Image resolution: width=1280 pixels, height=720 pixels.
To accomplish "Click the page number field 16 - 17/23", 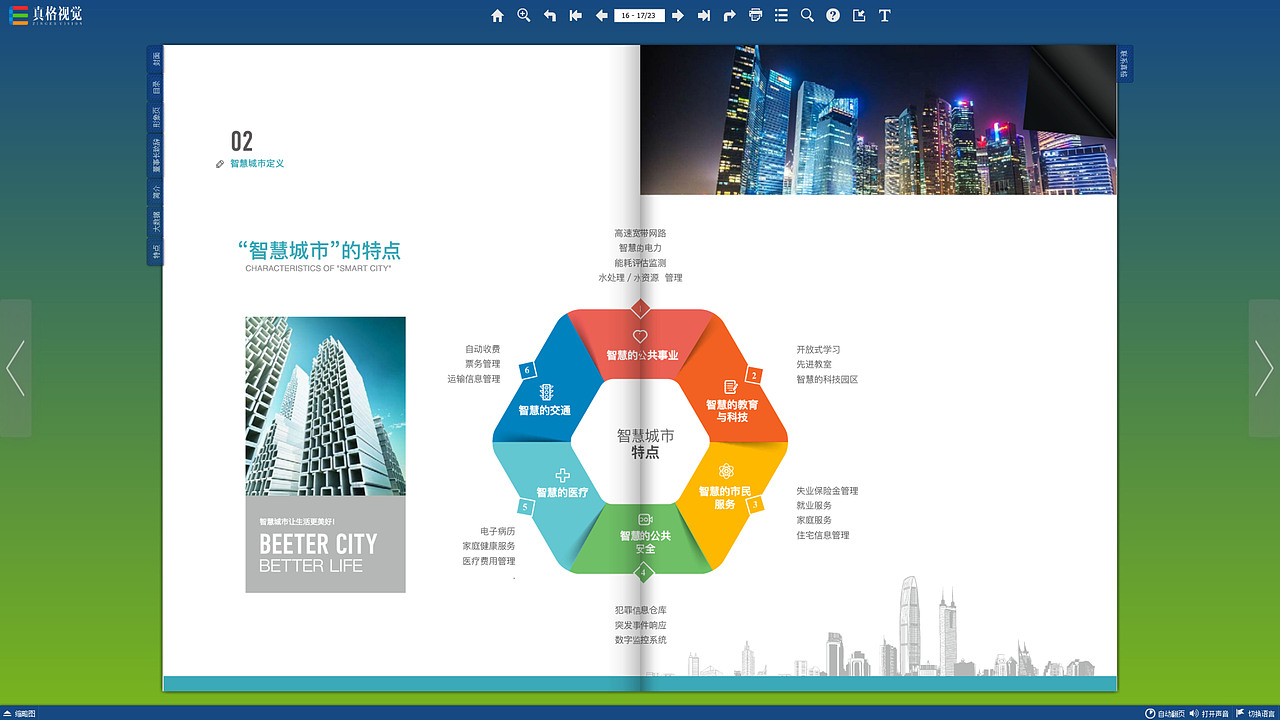I will click(639, 15).
